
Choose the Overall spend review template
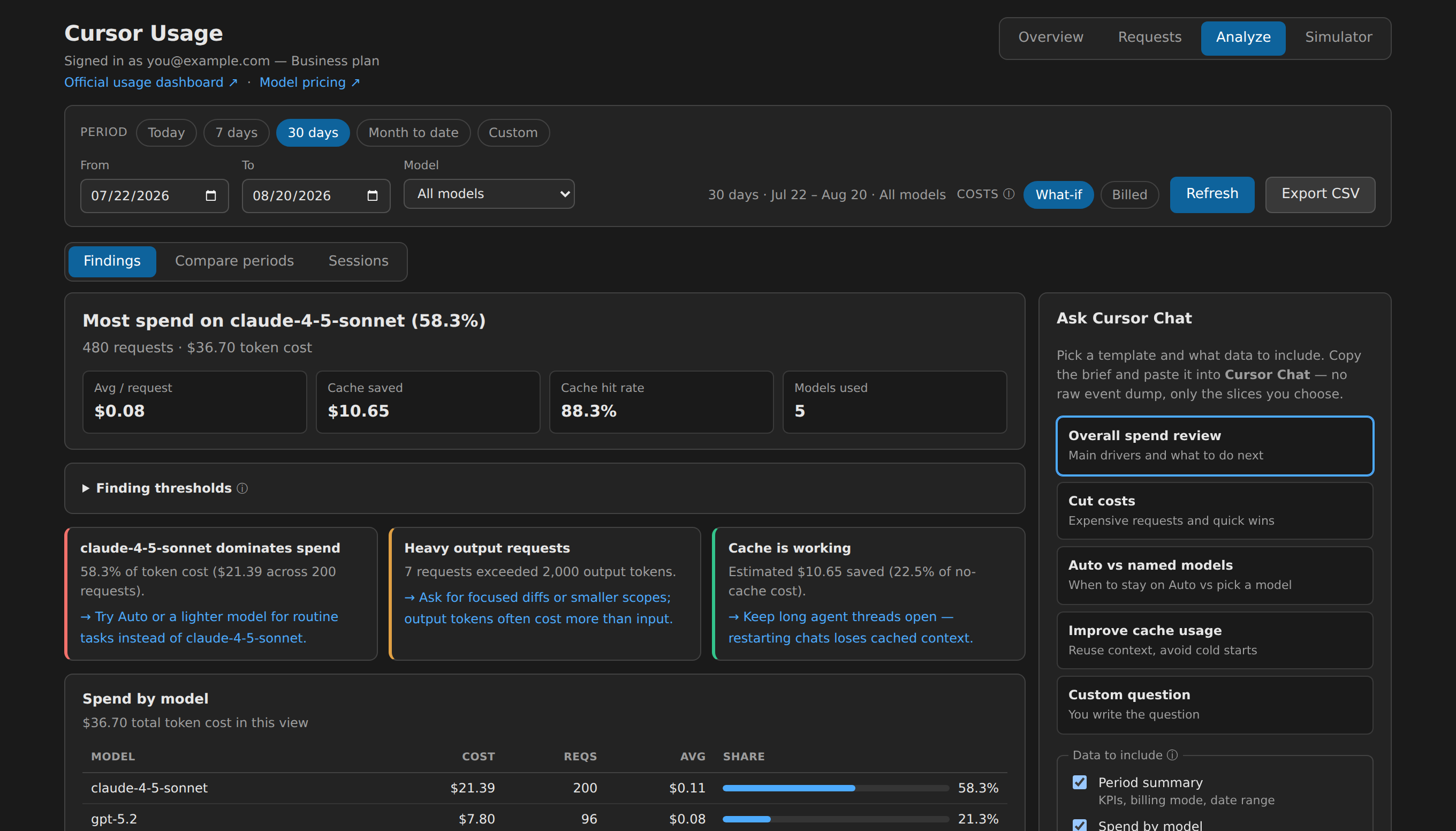tap(1214, 445)
